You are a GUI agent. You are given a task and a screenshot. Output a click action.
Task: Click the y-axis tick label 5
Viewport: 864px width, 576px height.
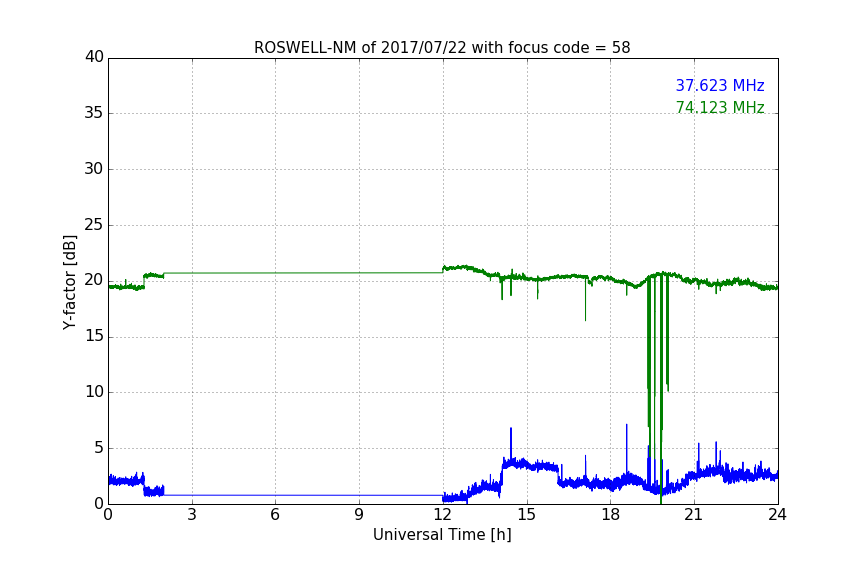point(99,448)
